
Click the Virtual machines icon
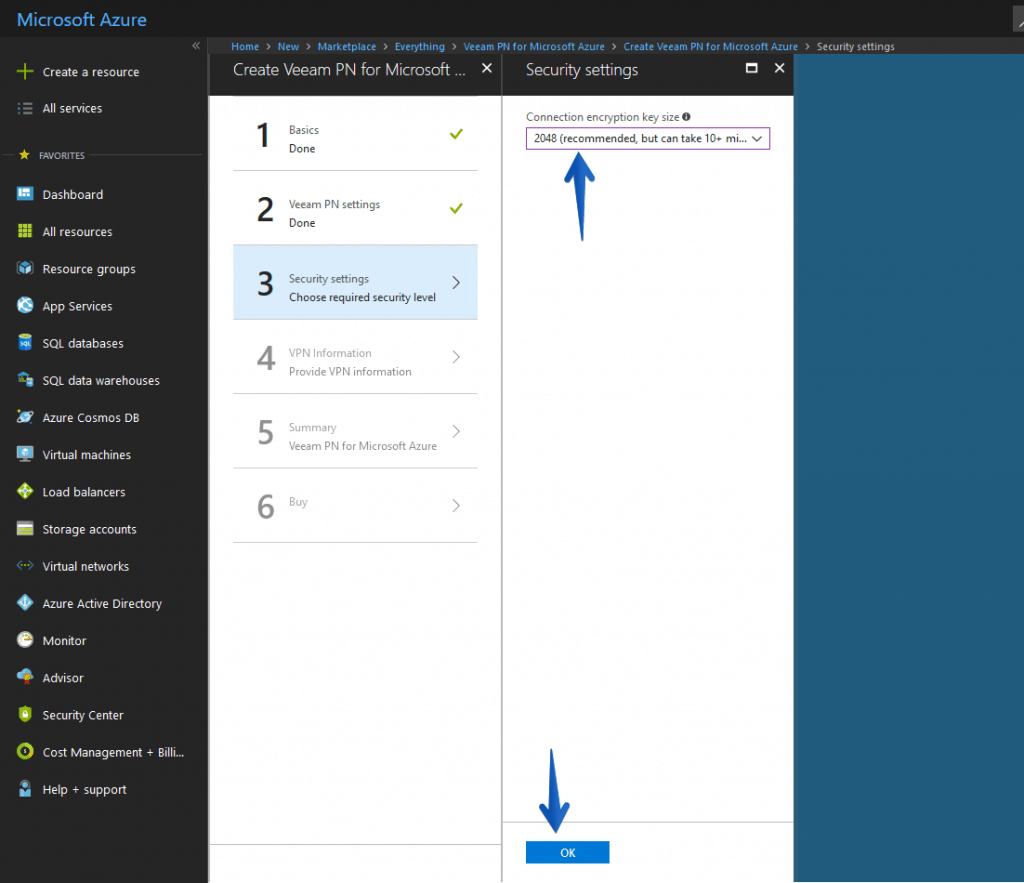25,454
